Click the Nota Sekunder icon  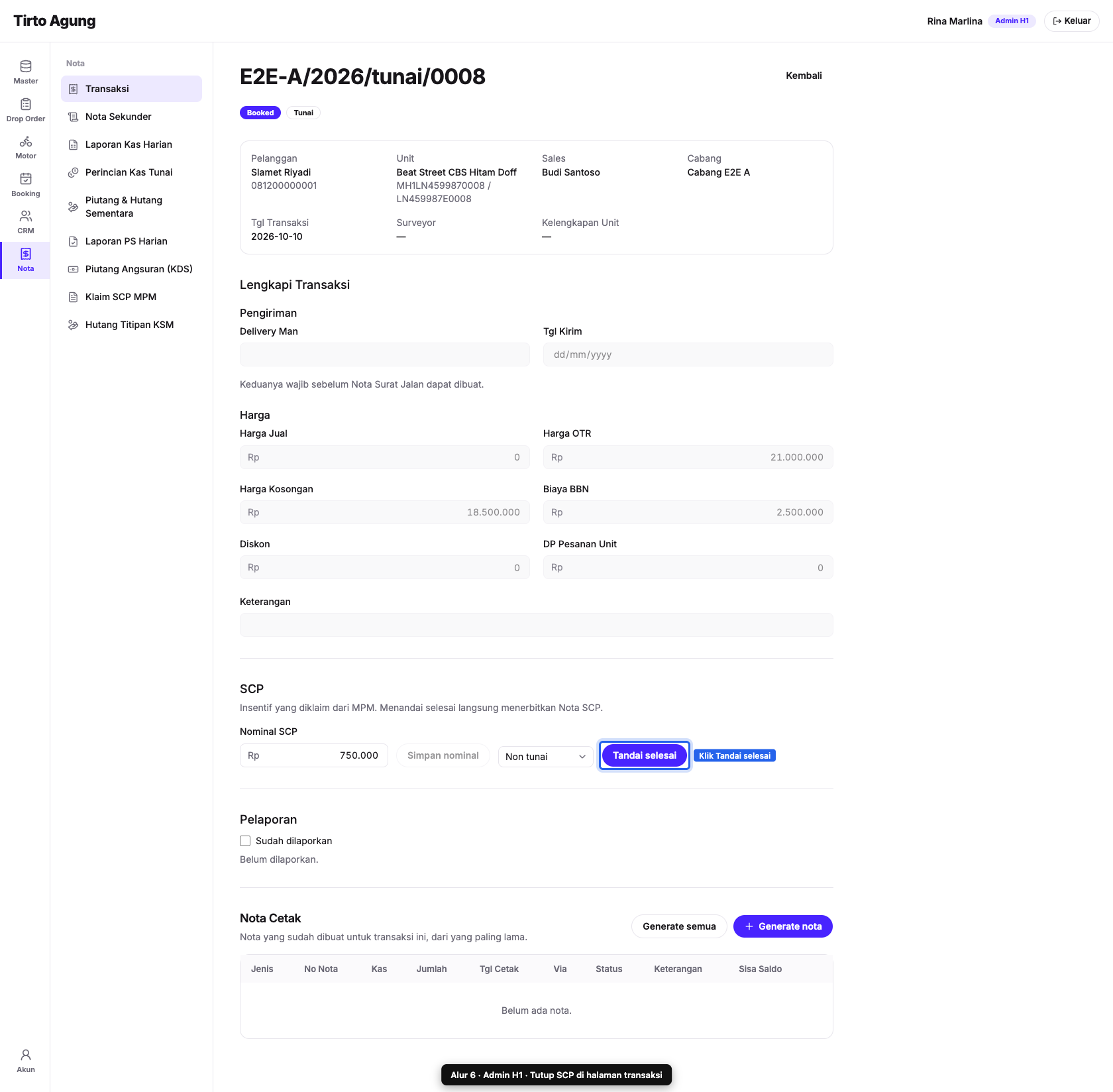(x=74, y=117)
